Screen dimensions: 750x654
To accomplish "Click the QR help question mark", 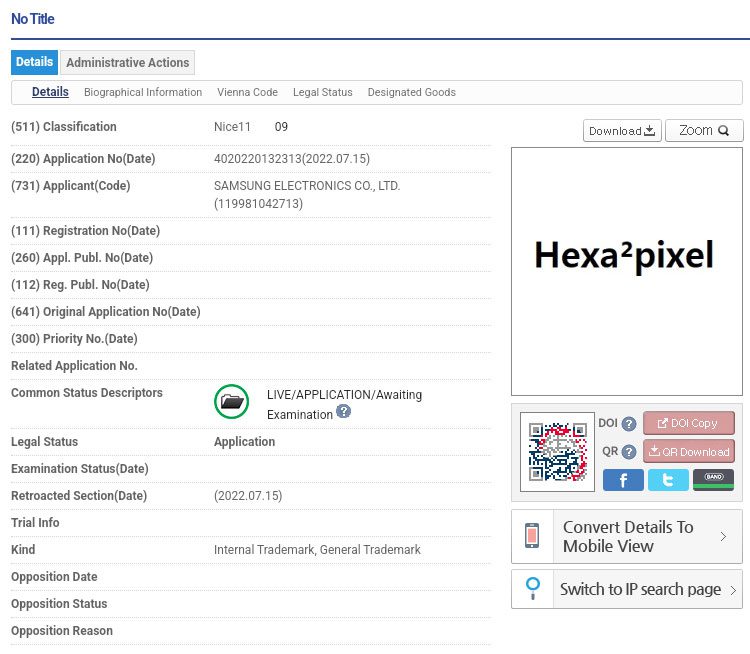I will (629, 452).
